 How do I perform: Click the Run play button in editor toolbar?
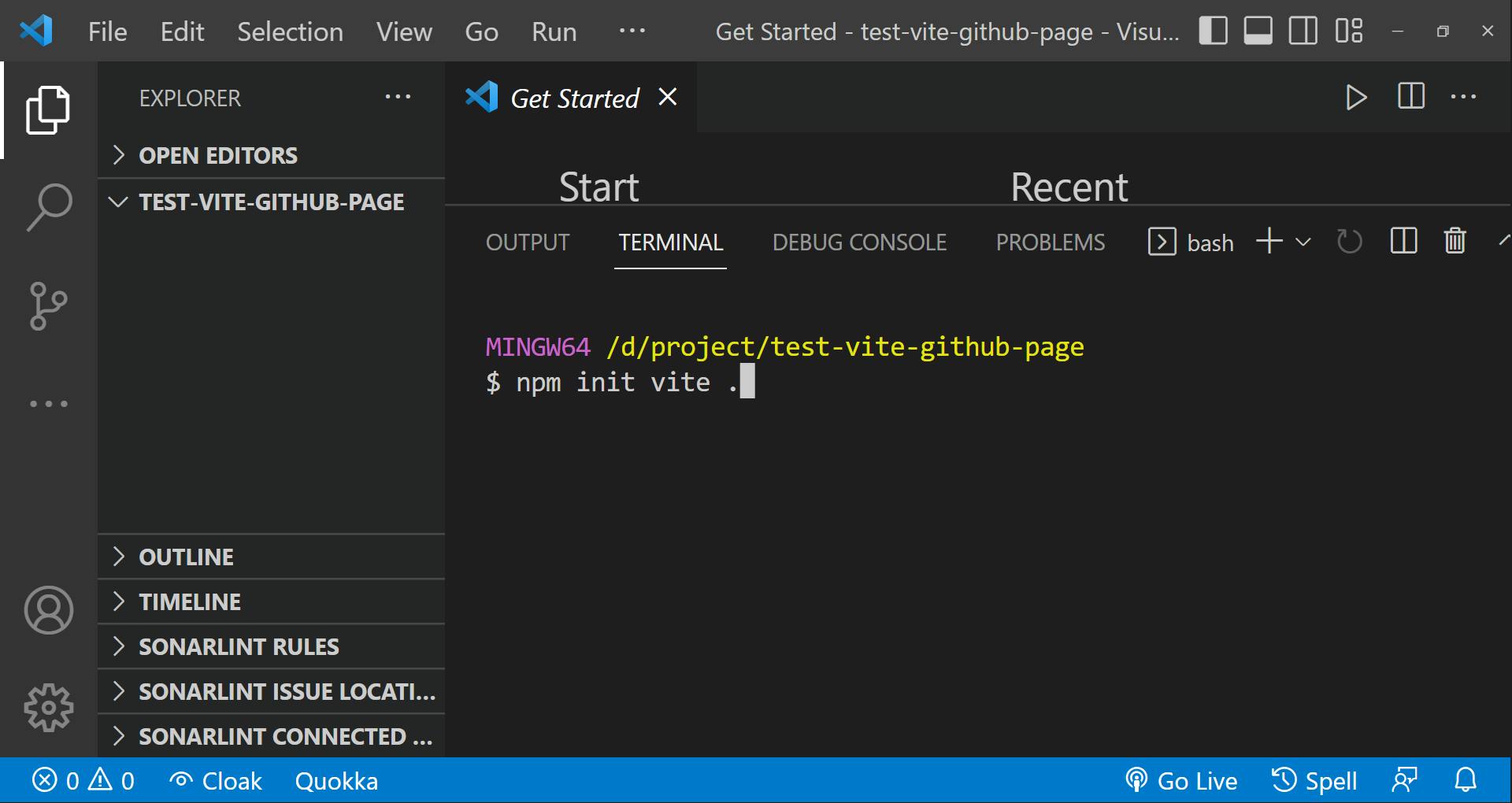pos(1356,98)
